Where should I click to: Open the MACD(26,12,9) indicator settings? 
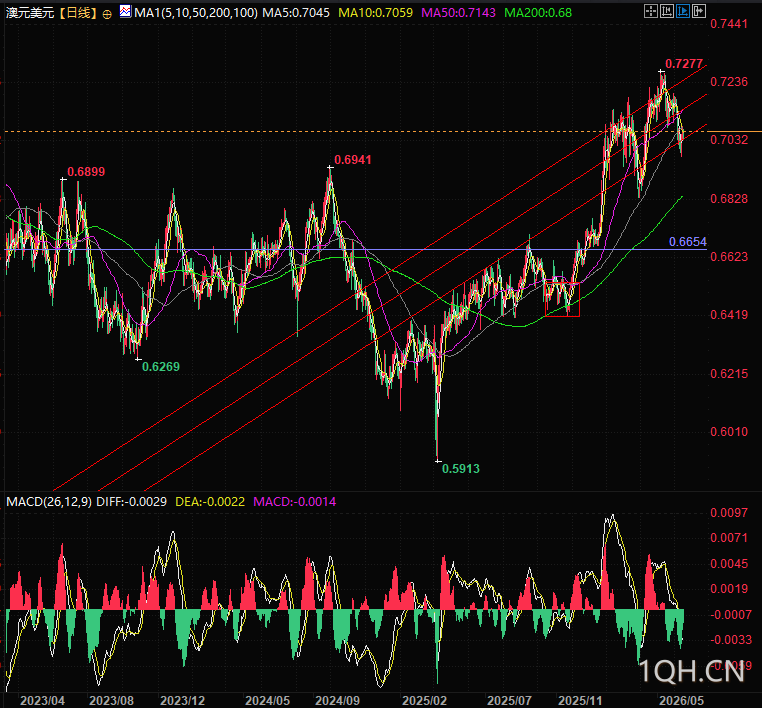[49, 501]
